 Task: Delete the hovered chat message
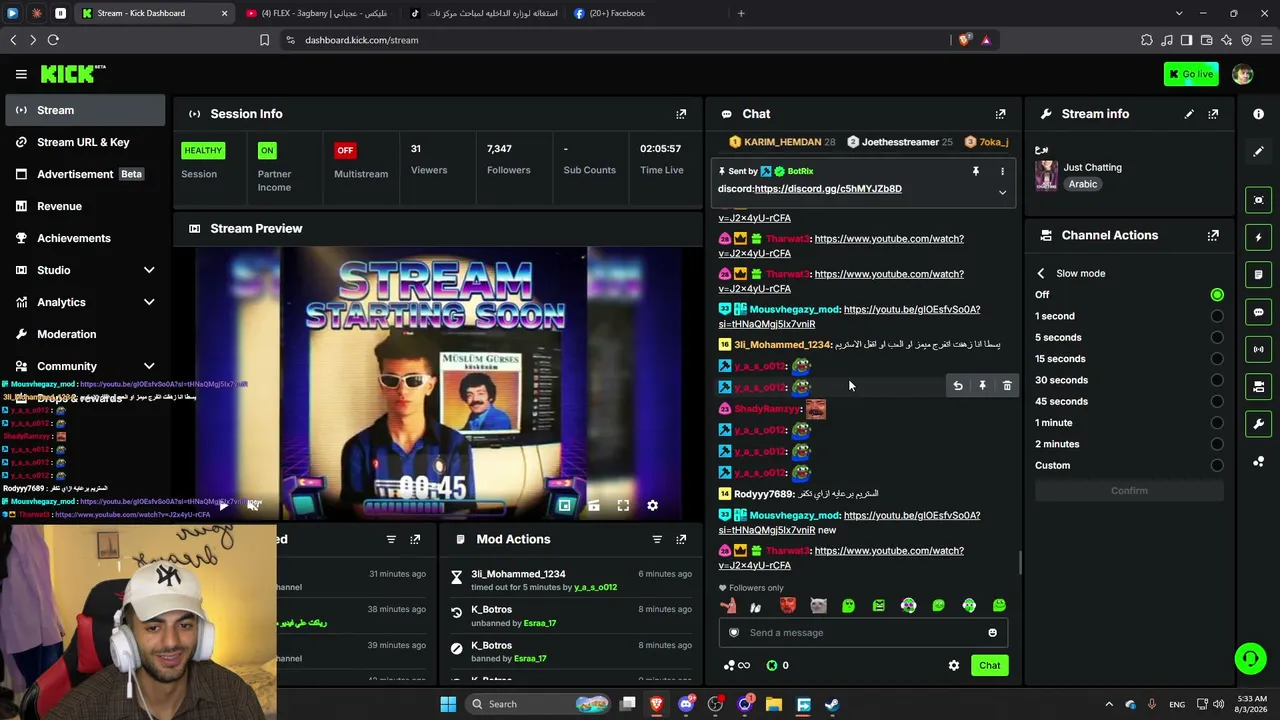(x=1007, y=386)
